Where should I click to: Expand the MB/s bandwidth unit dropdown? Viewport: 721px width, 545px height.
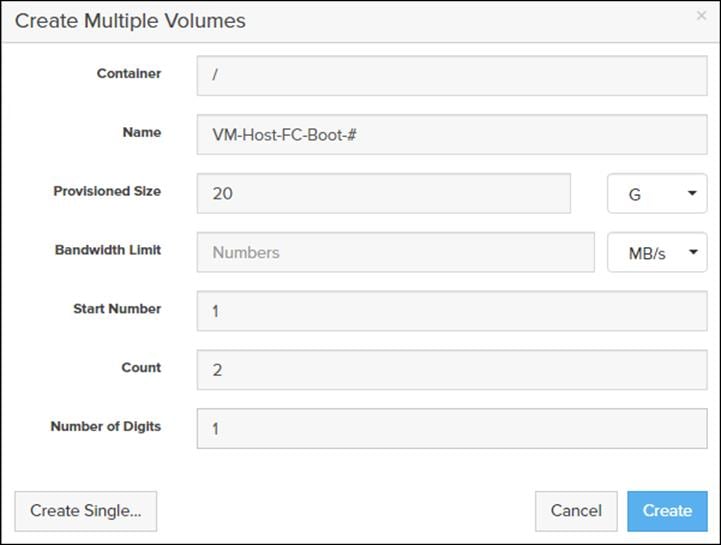click(656, 253)
